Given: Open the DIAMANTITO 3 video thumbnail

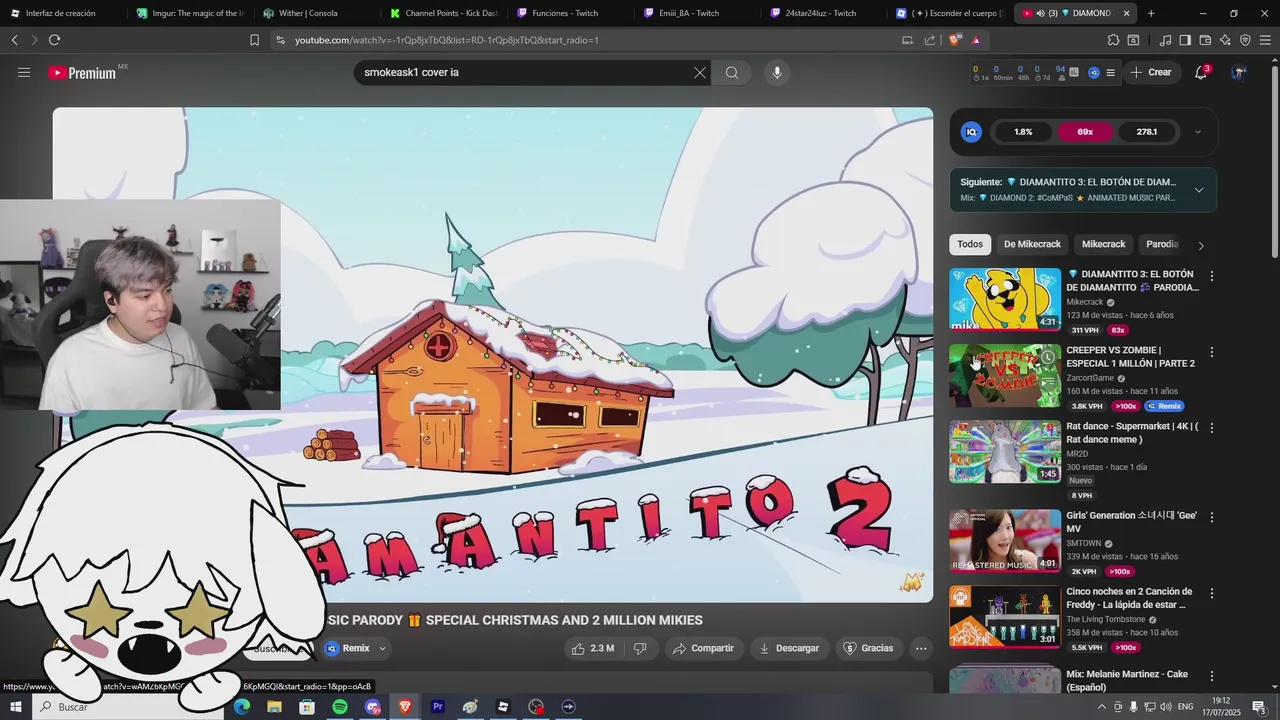Looking at the screenshot, I should 1005,299.
